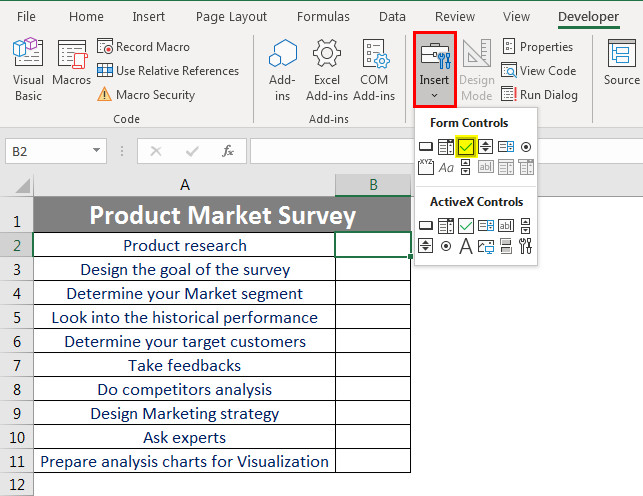The image size is (643, 496).
Task: Switch to the View tab
Action: pyautogui.click(x=516, y=16)
